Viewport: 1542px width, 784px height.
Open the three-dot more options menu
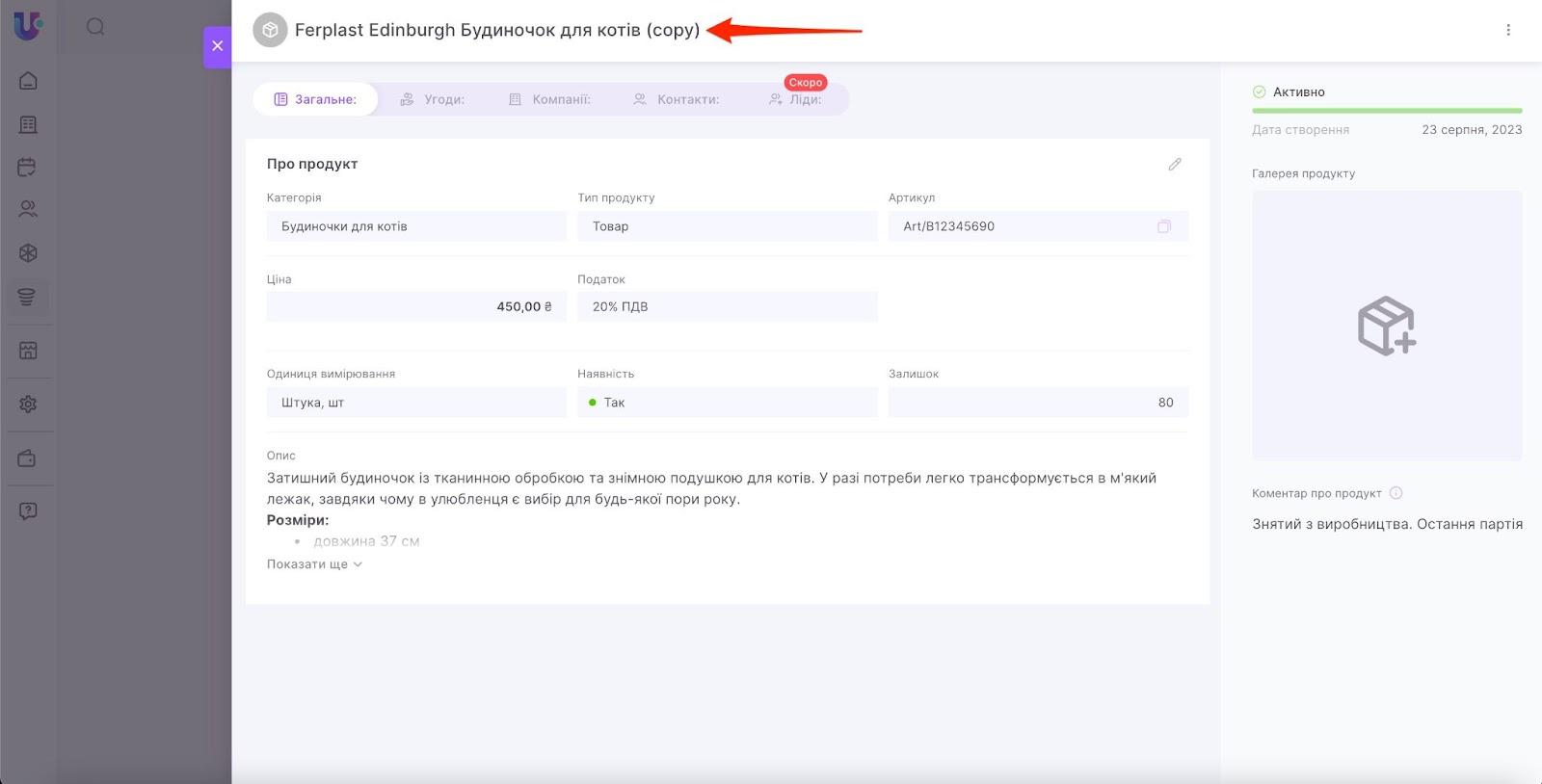coord(1508,30)
